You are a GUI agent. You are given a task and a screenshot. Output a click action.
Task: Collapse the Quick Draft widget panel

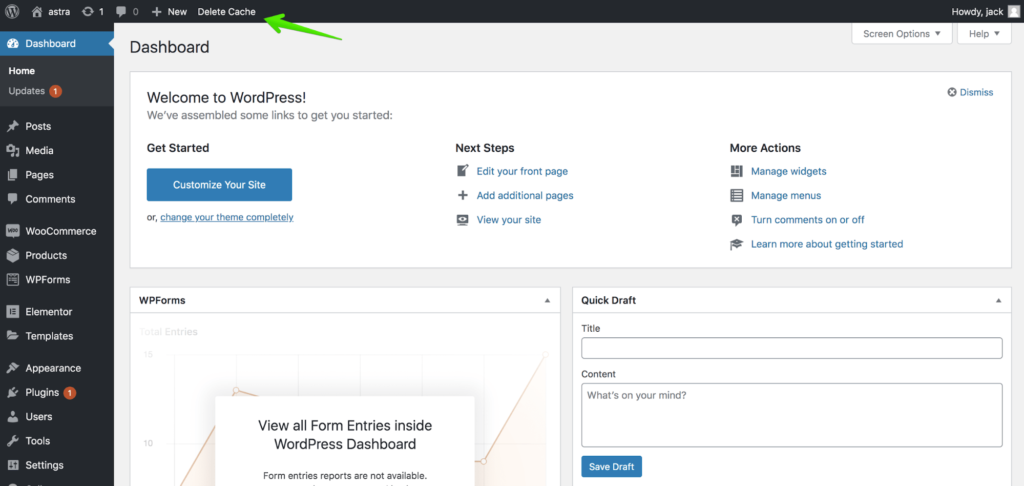(999, 300)
